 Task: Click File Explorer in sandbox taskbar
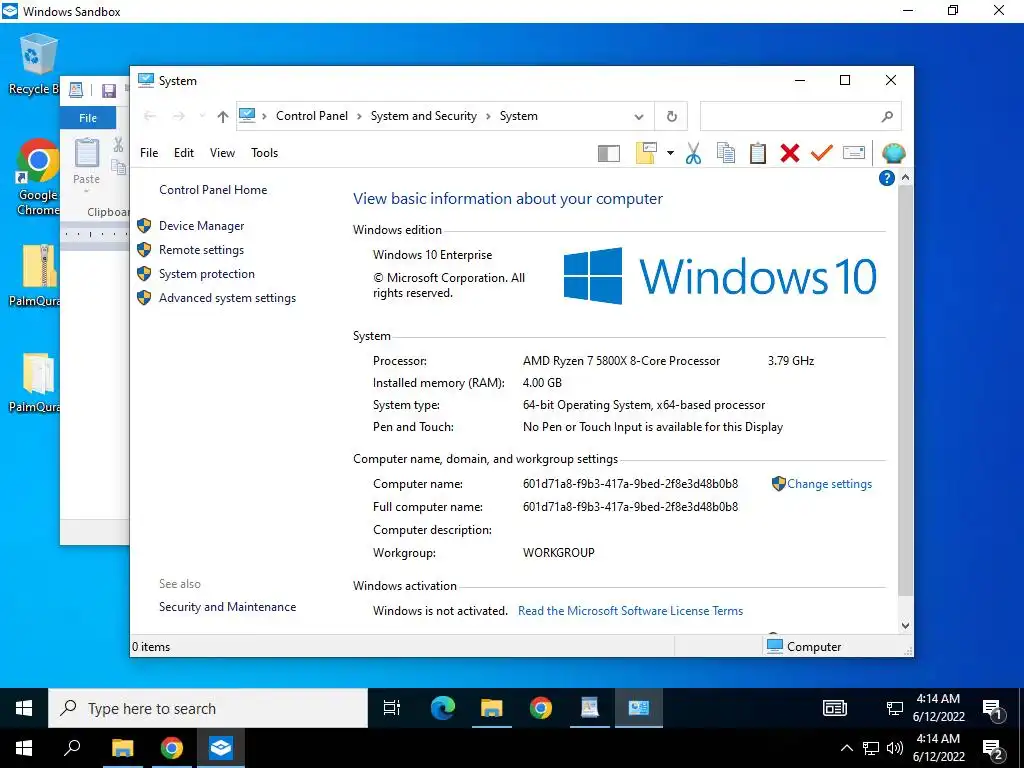(491, 709)
